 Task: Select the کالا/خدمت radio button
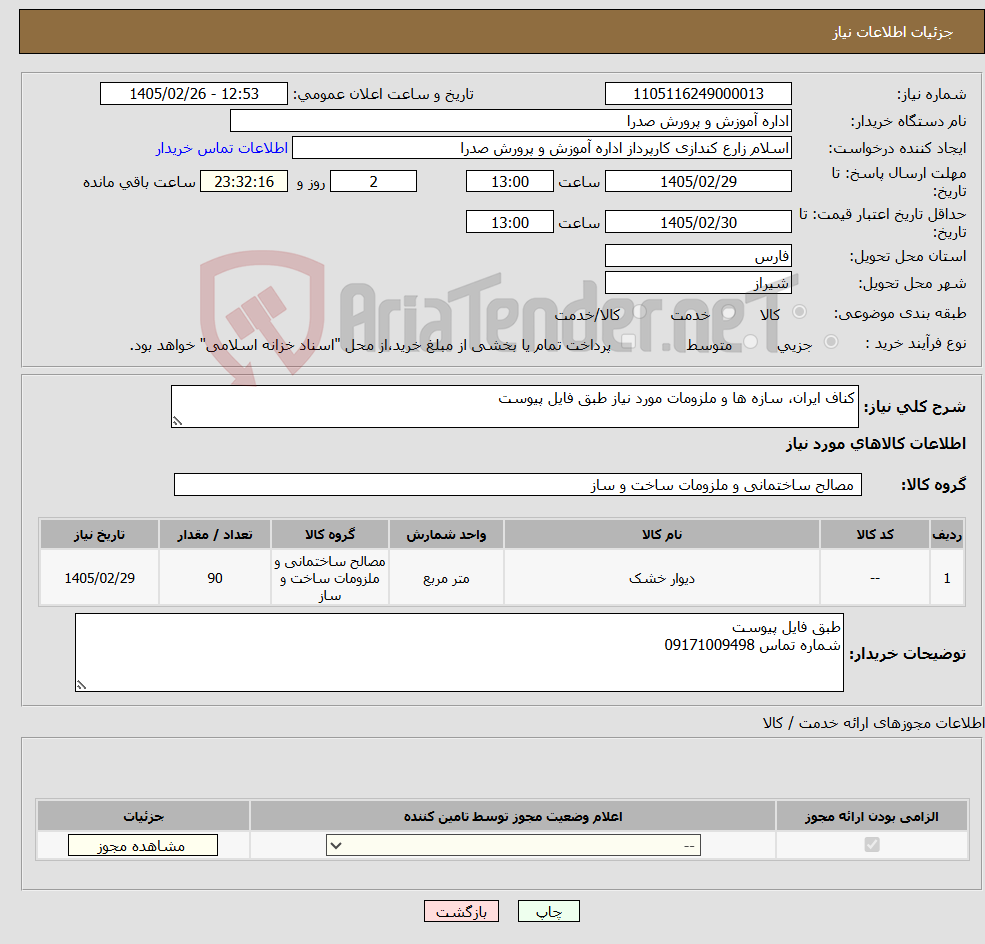pos(639,312)
